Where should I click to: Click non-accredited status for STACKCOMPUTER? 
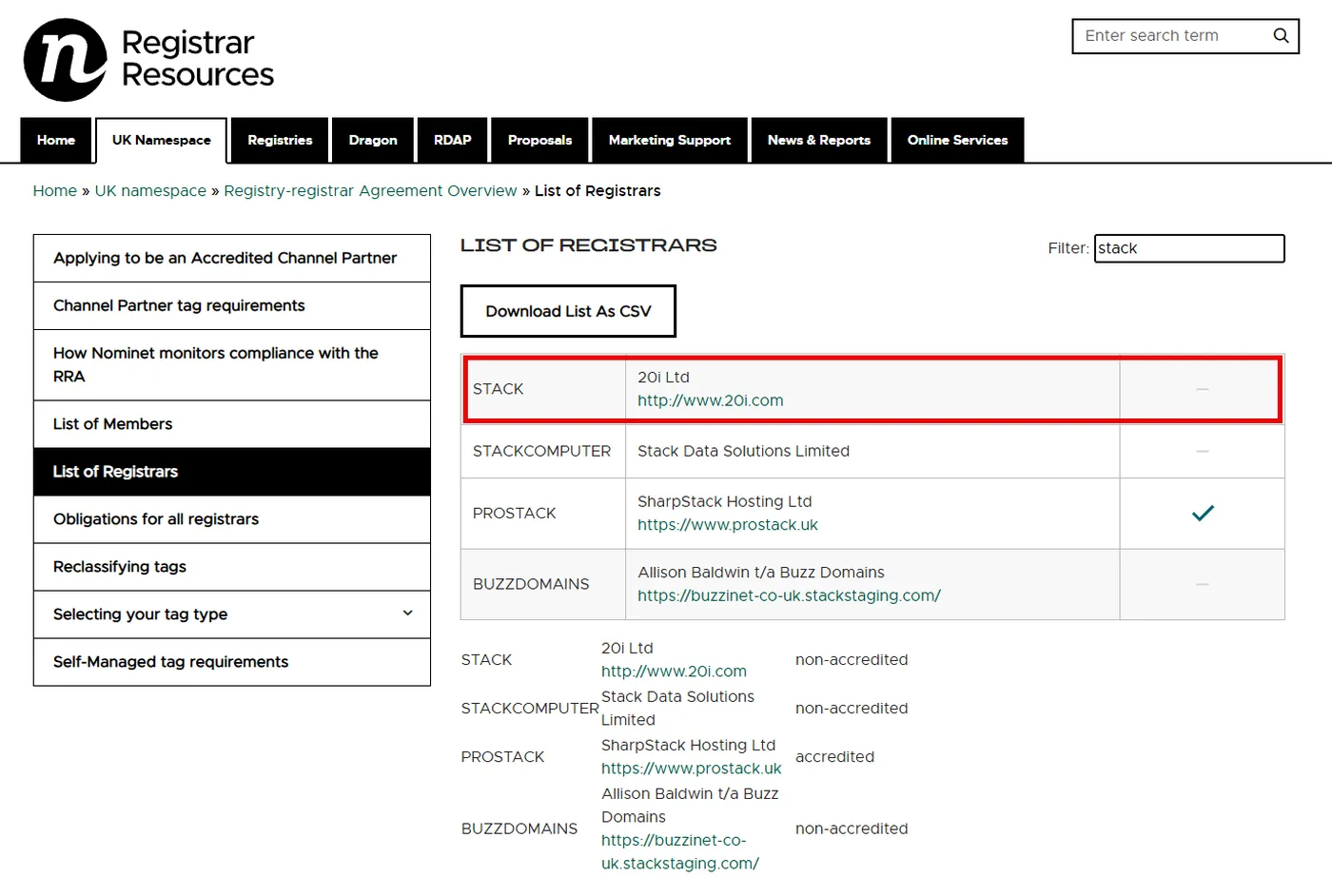852,709
